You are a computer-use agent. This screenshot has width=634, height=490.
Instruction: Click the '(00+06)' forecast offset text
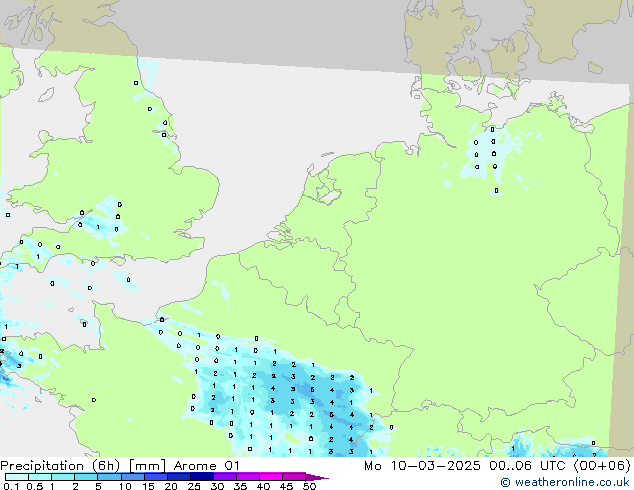(602, 466)
